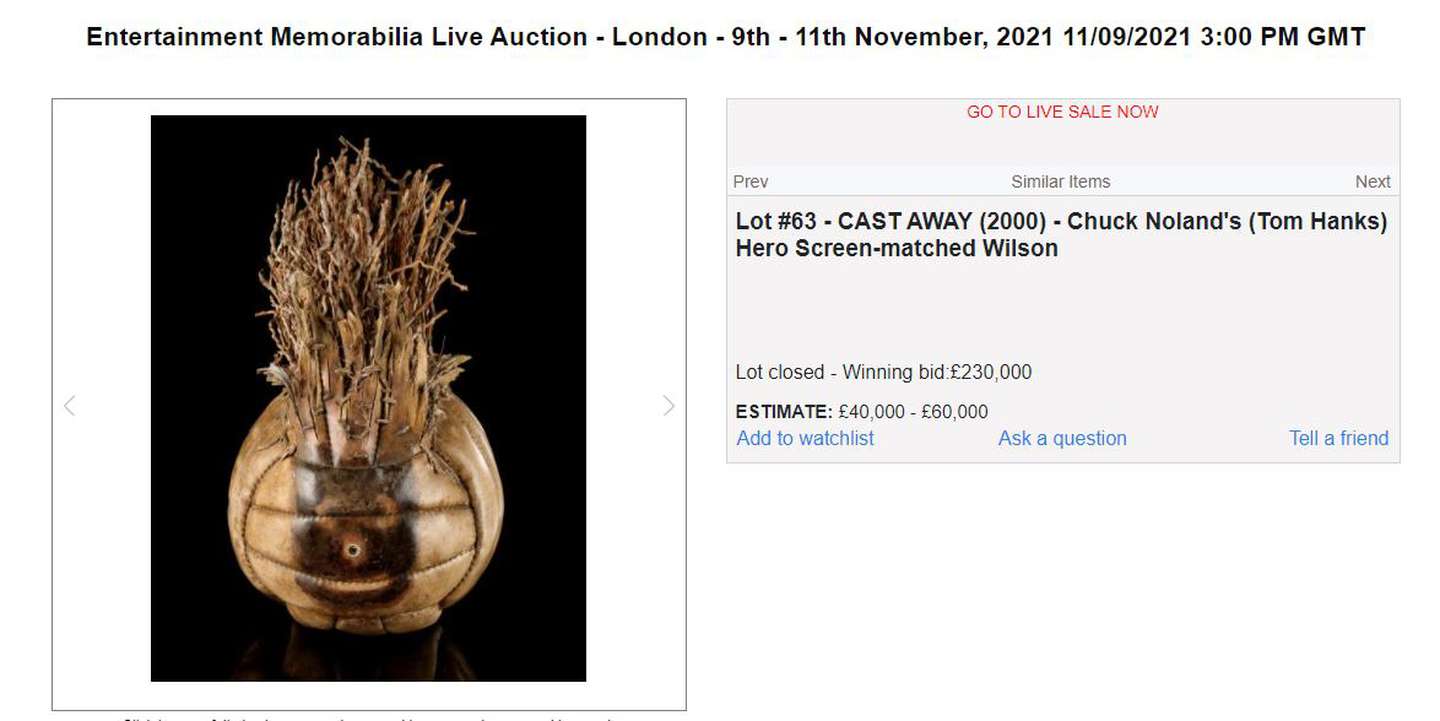Image resolution: width=1440 pixels, height=721 pixels.
Task: Jump to the Next lot
Action: pyautogui.click(x=1373, y=181)
